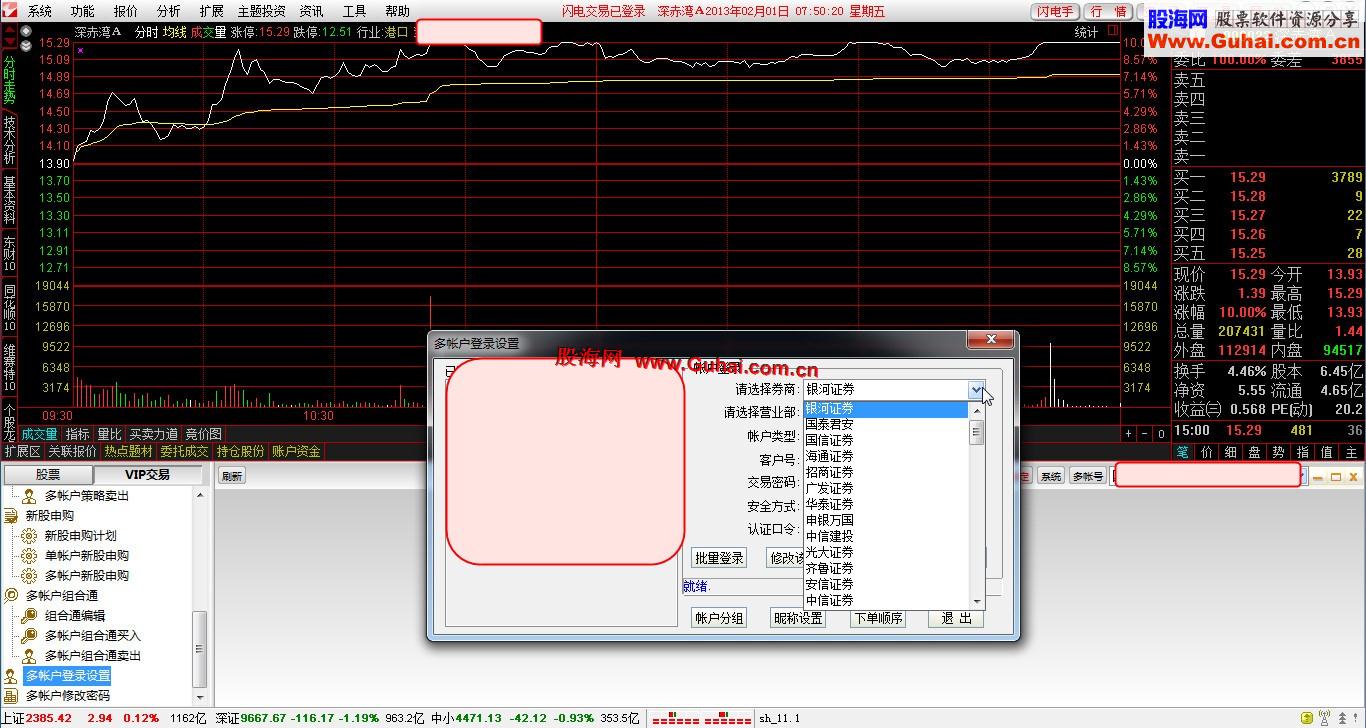Click the key icon beside 多帐户组合通买入
Viewport: 1366px width, 728px height.
pos(29,636)
